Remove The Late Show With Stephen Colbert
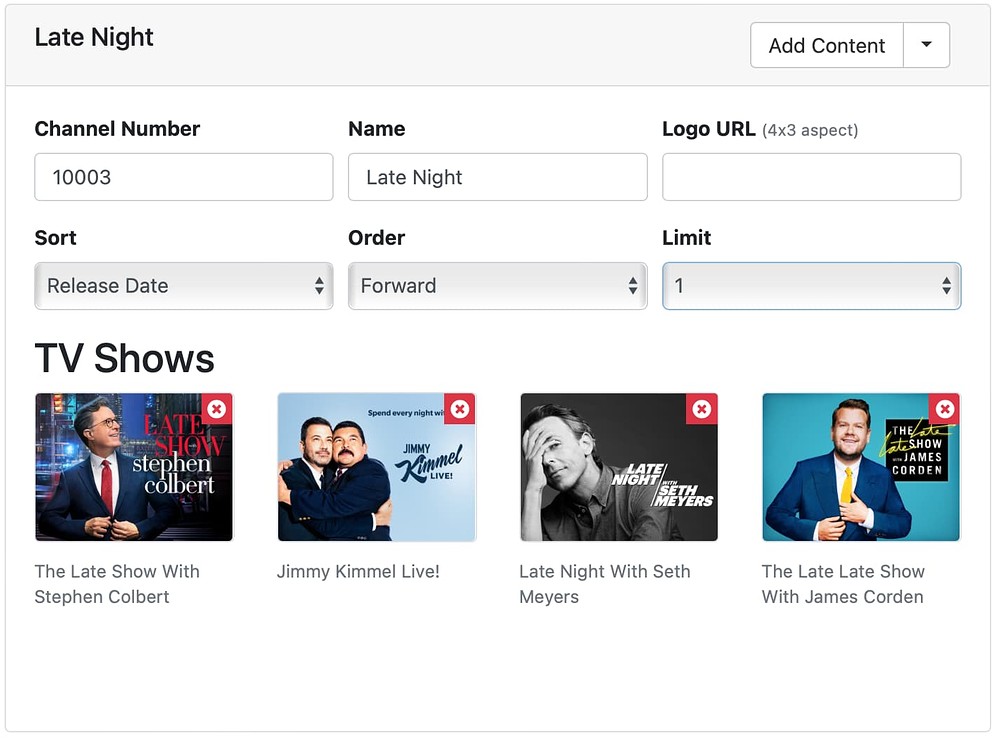Screen dimensions: 999x750 [x=218, y=409]
